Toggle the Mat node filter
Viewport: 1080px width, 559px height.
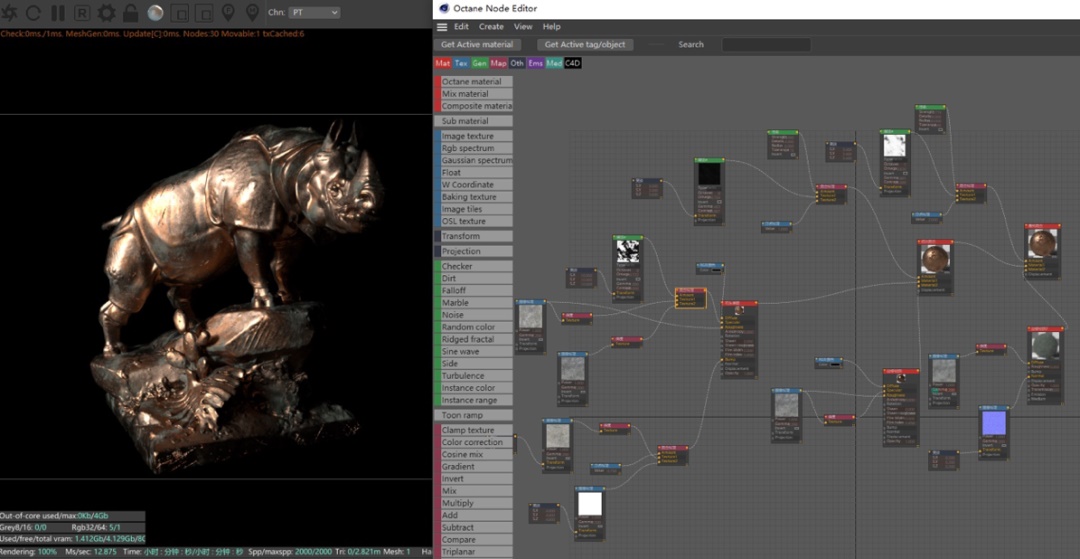tap(443, 63)
